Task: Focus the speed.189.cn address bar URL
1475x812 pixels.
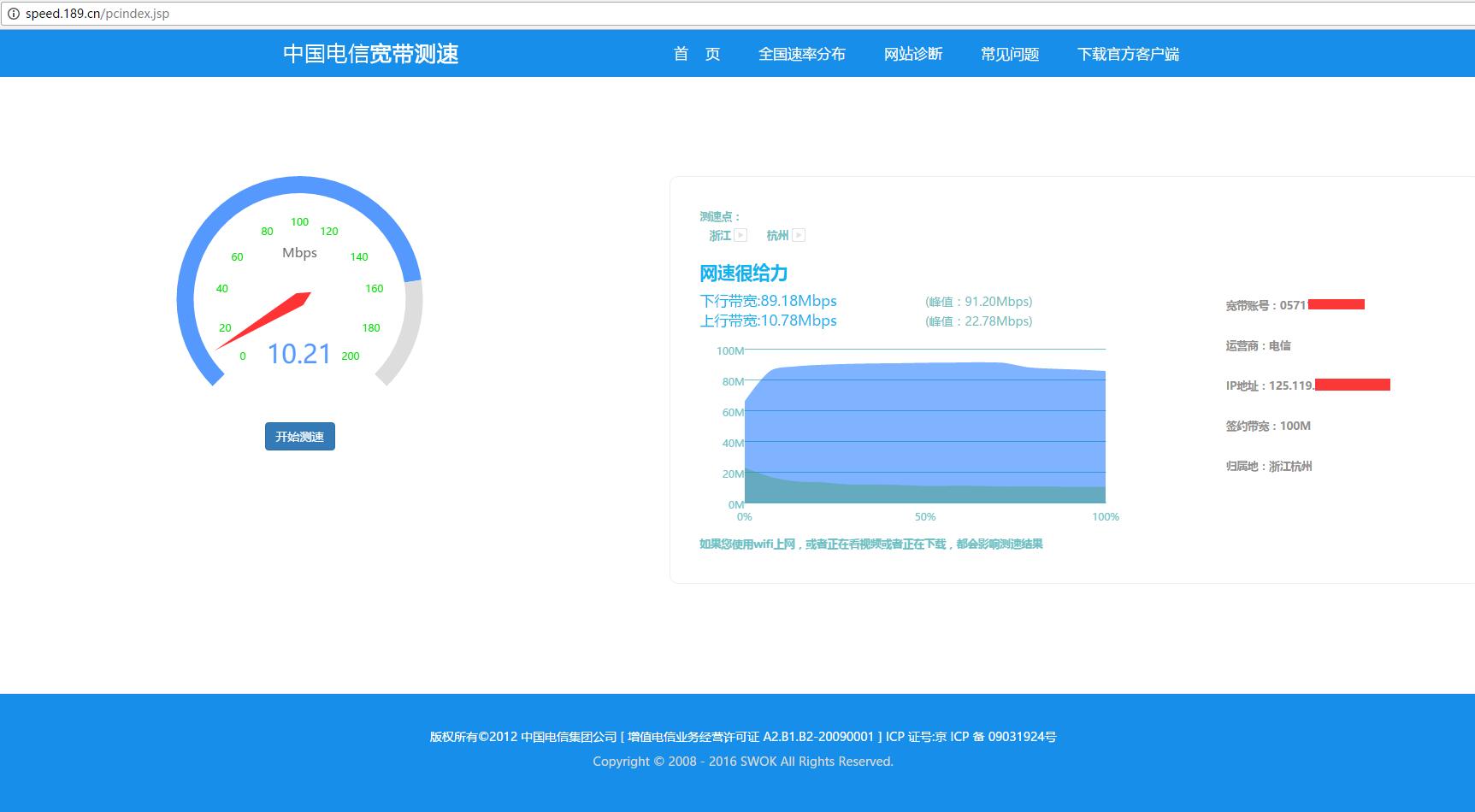Action: 97,14
